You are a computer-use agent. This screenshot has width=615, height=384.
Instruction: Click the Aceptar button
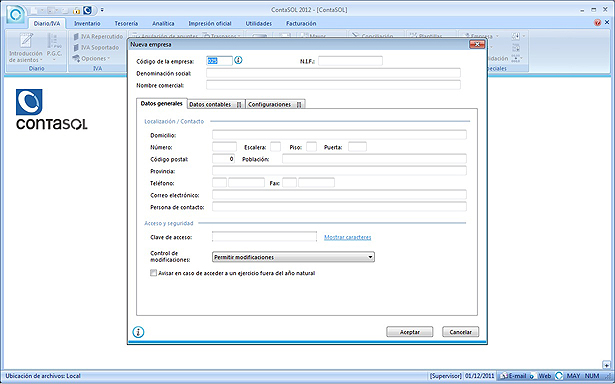tap(409, 332)
